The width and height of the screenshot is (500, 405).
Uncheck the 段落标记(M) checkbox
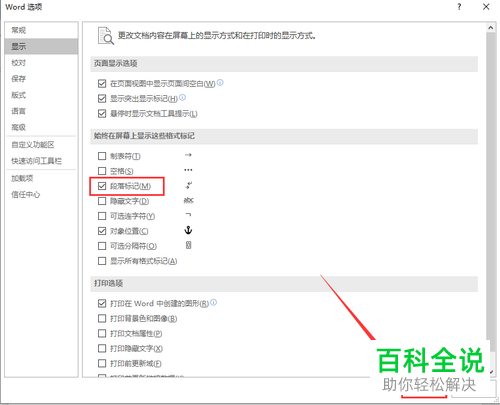[102, 186]
